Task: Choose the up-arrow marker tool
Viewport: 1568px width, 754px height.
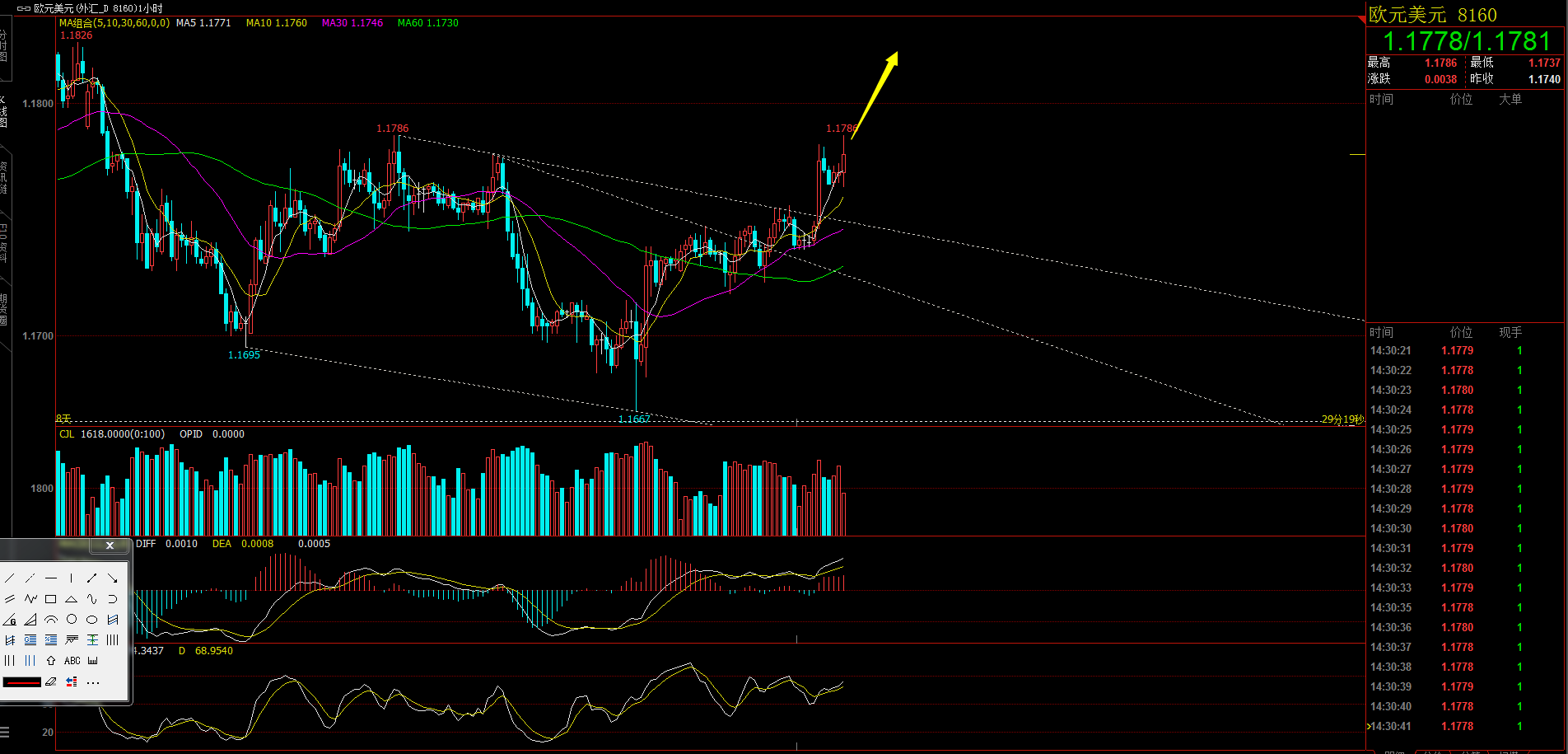Action: 51,661
